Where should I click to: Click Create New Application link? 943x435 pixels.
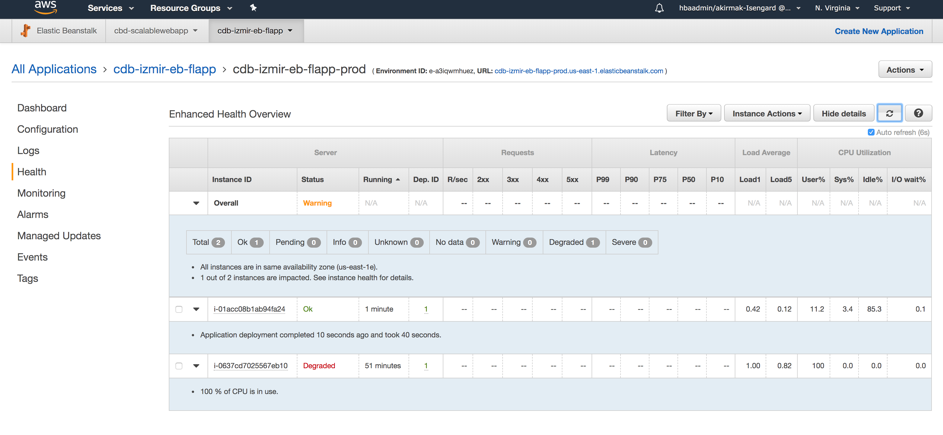point(879,31)
